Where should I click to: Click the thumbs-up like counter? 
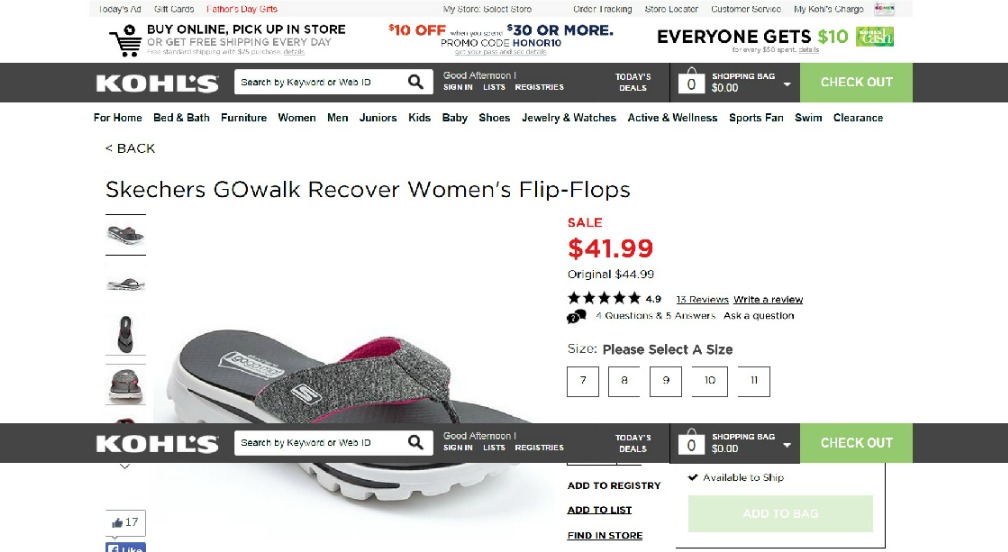pyautogui.click(x=125, y=522)
